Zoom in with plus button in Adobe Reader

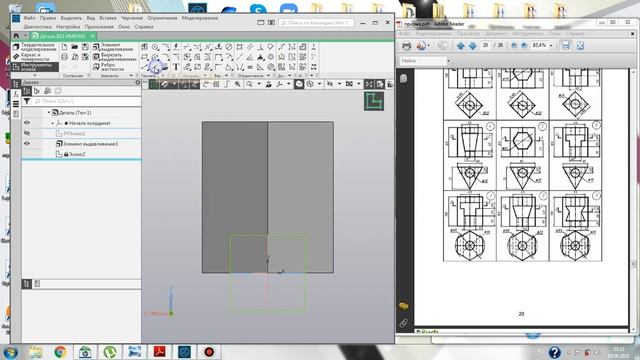524,46
